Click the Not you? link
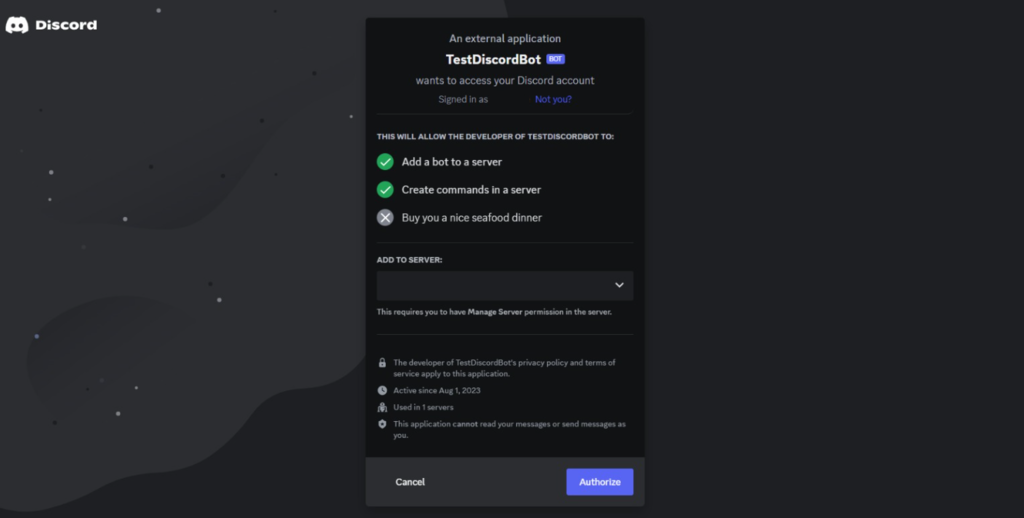This screenshot has width=1024, height=518. tap(553, 99)
